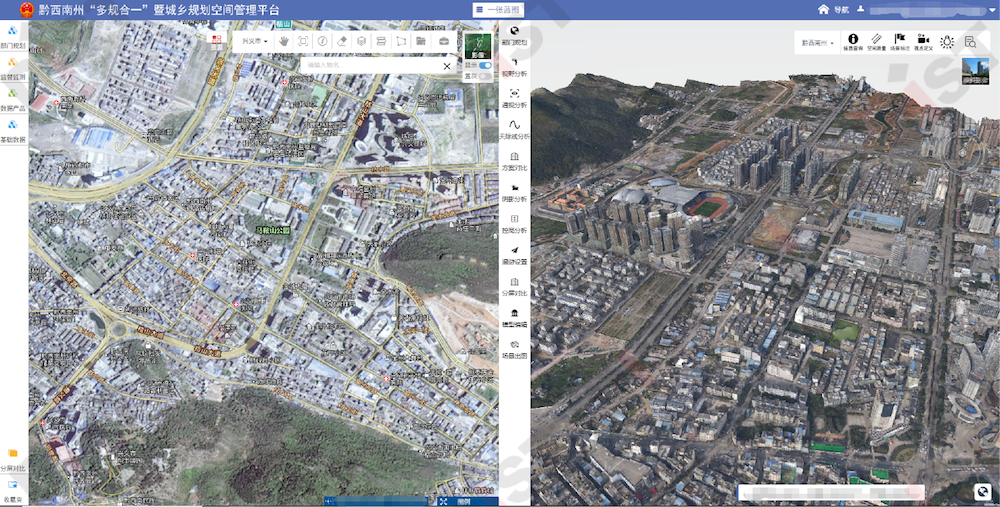Viewport: 1000px width, 507px height.
Task: Expand the 兴义市 city dropdown
Action: pos(254,41)
